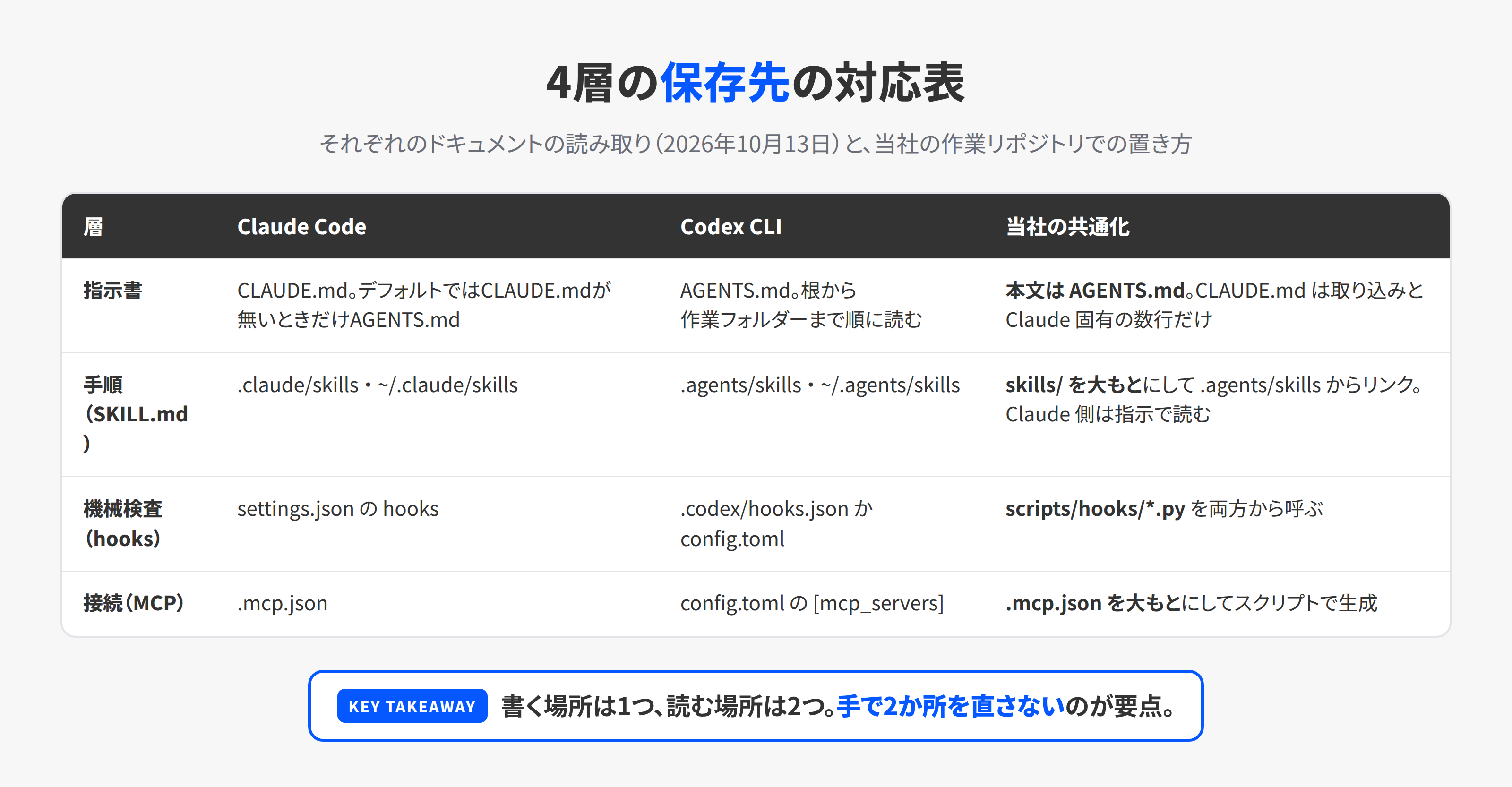The width and height of the screenshot is (1512, 787).
Task: Select the cell starting '本文は AGENTS.md'
Action: pyautogui.click(x=1214, y=305)
